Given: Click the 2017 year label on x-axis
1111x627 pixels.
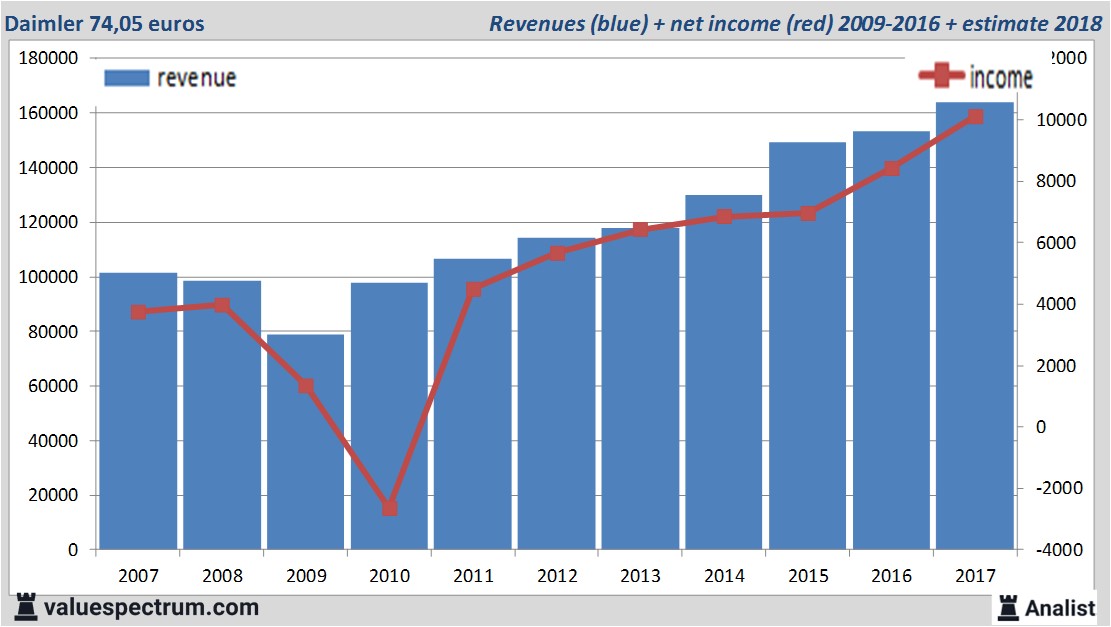Looking at the screenshot, I should 974,575.
